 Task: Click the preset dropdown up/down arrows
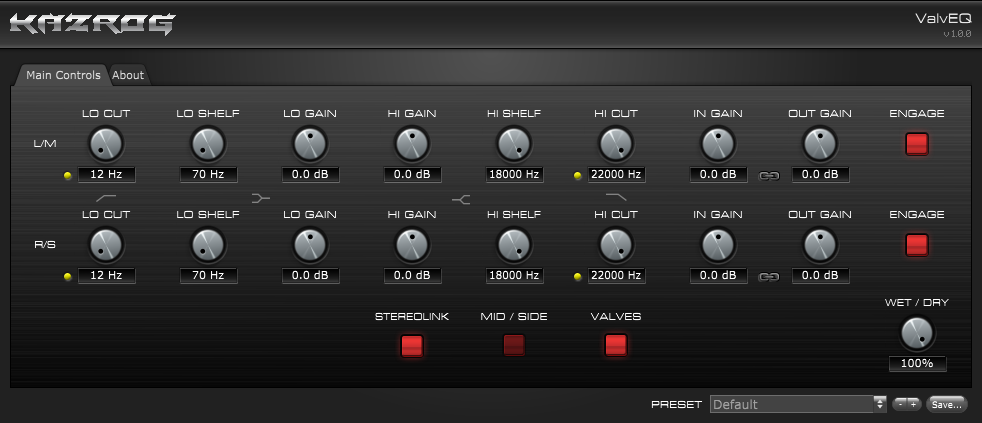[881, 404]
